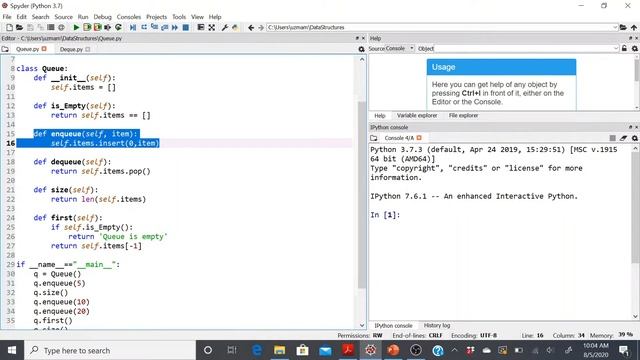
Task: Undock the IPython console pane
Action: 630,127
